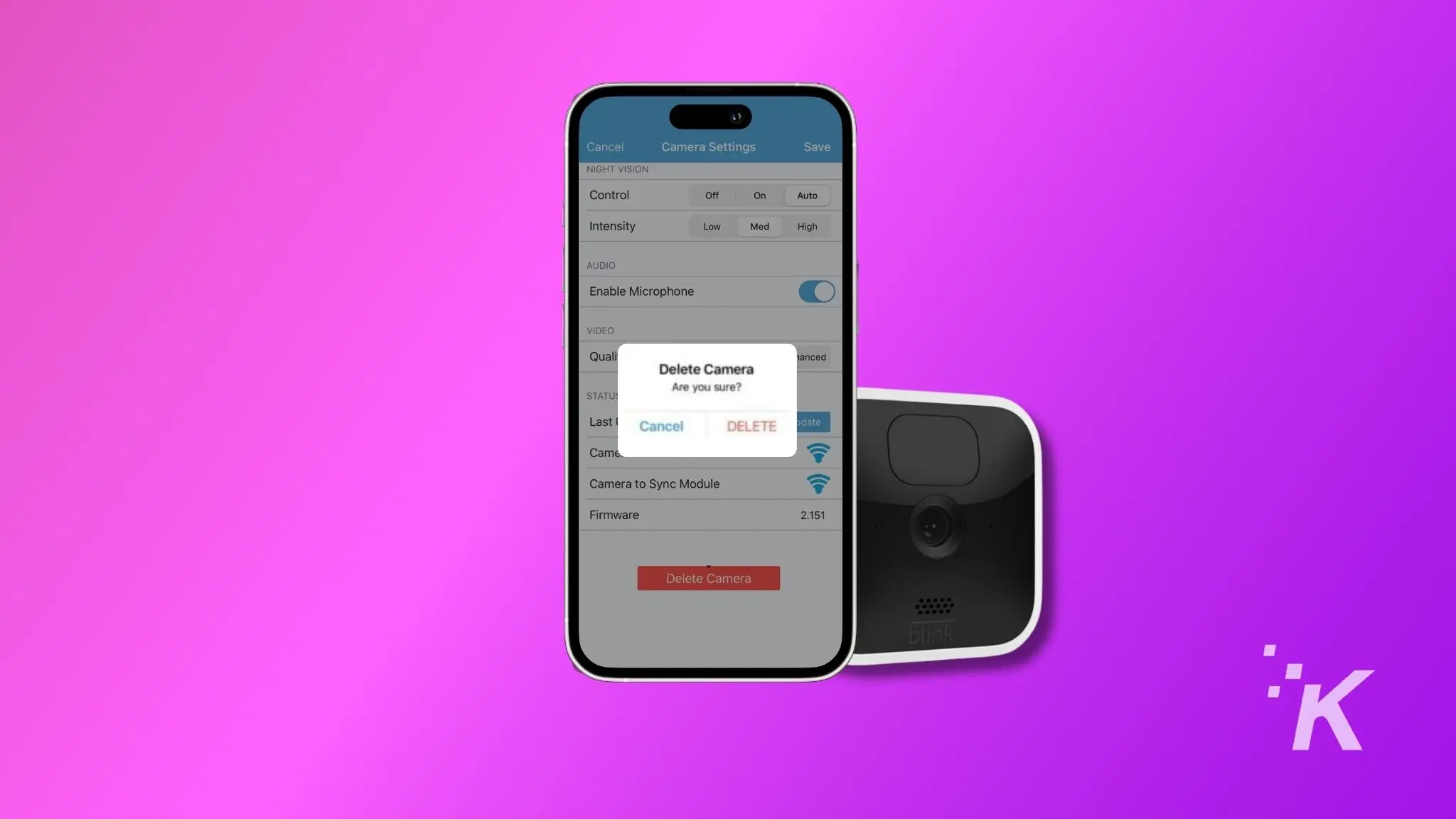The height and width of the screenshot is (819, 1456).
Task: Select Night Vision intensity slider
Action: (760, 226)
